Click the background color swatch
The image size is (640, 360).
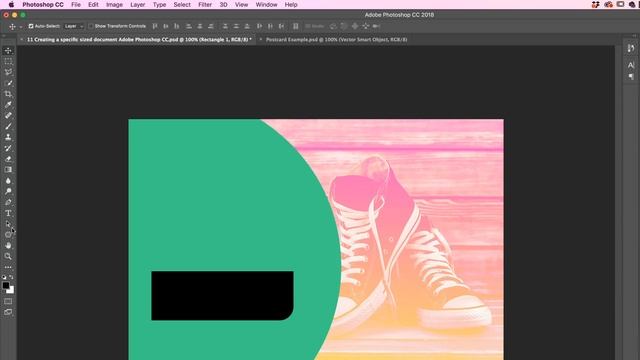click(x=11, y=291)
